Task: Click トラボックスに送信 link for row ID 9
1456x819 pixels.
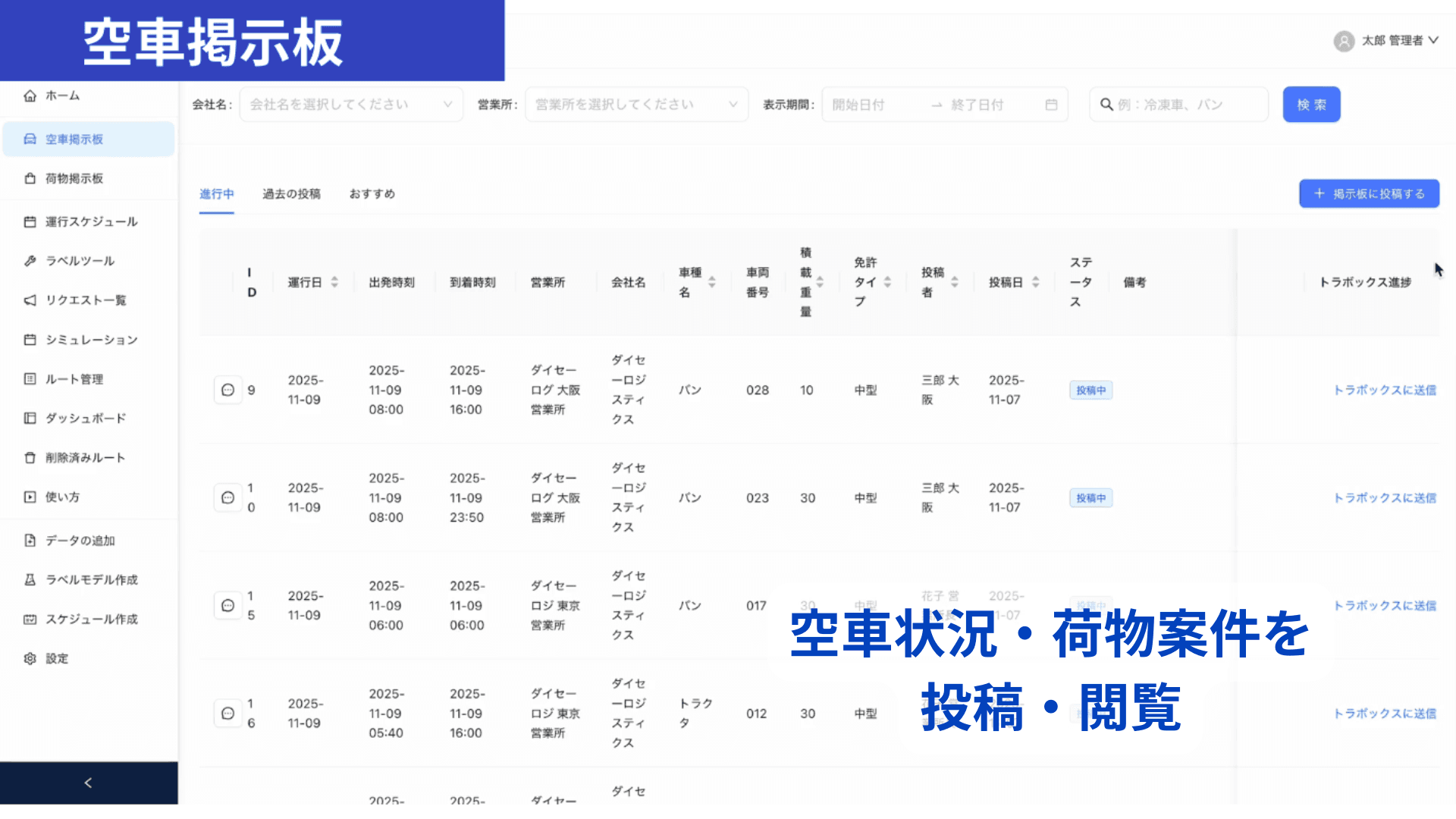Action: click(1385, 390)
